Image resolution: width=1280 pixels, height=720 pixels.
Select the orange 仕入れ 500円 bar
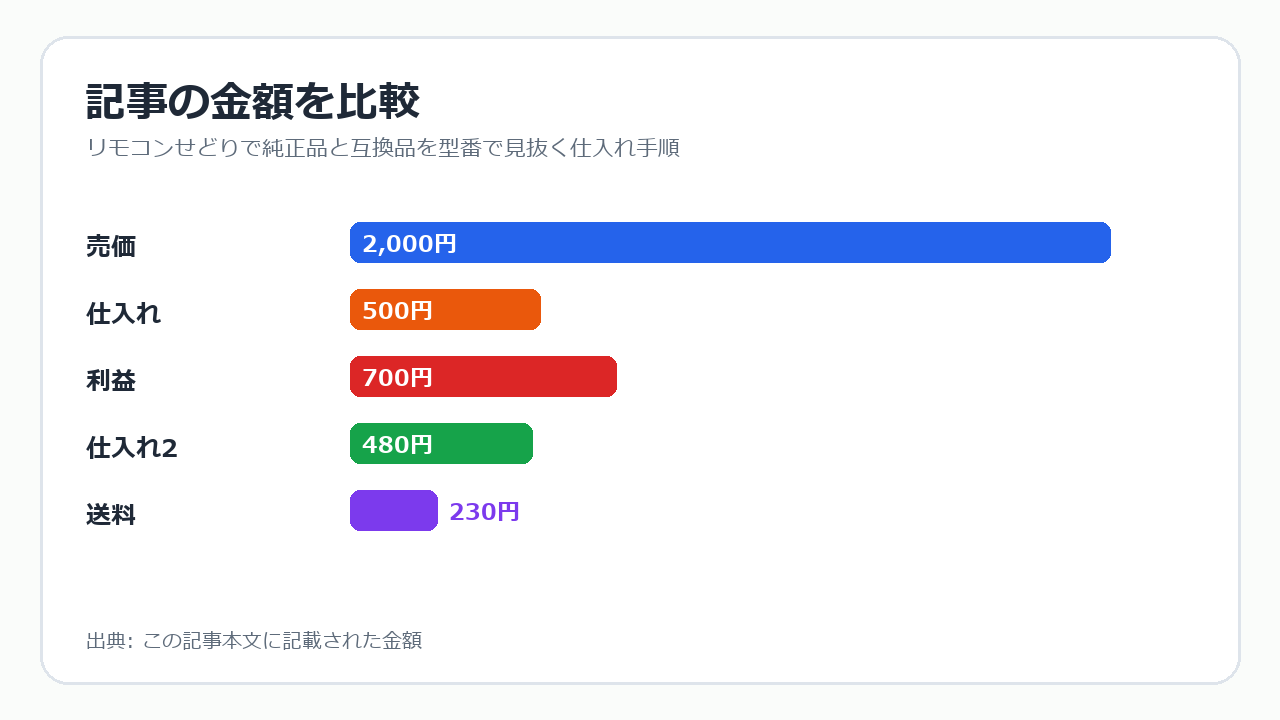point(445,310)
